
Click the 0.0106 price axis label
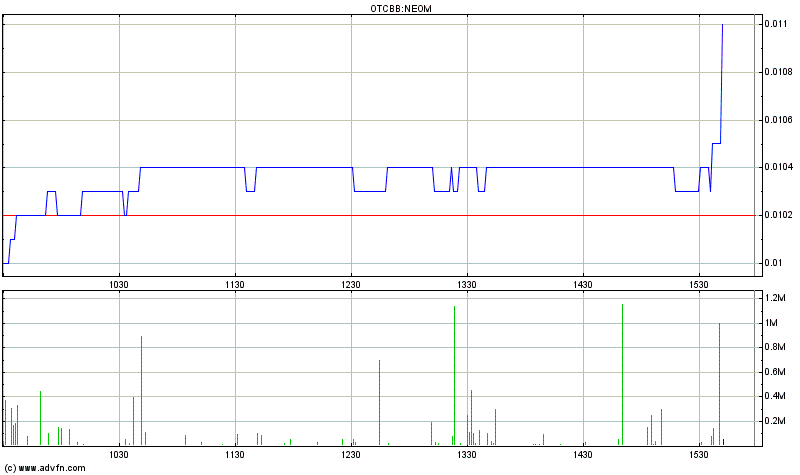pos(779,120)
